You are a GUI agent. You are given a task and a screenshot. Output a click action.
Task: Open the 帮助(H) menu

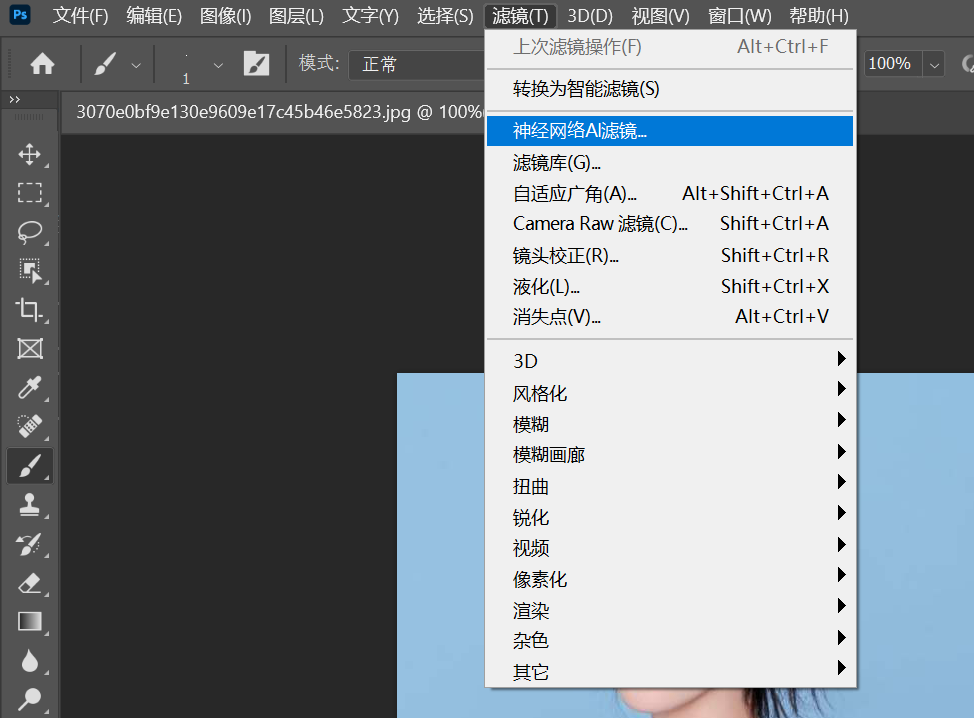[x=819, y=16]
